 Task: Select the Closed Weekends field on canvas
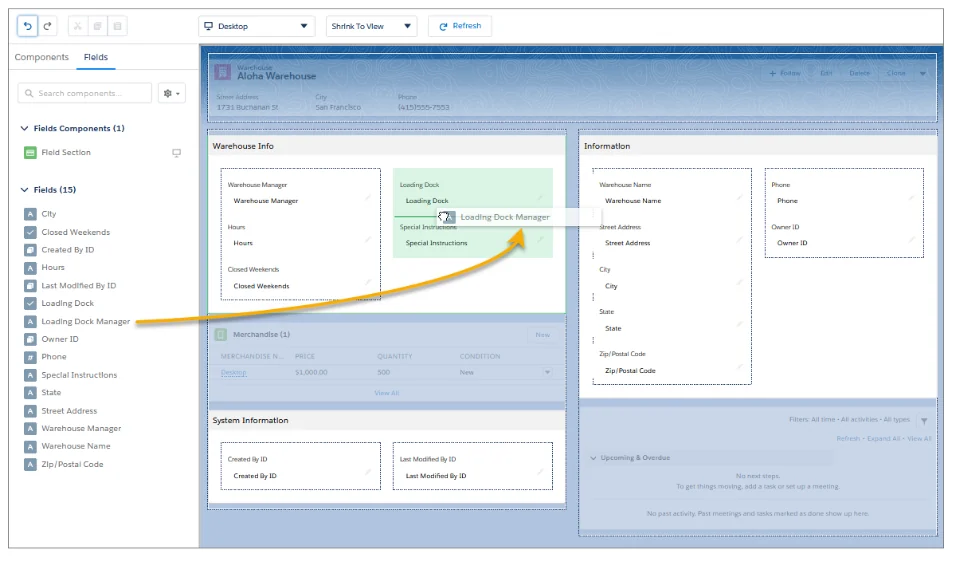tap(299, 278)
